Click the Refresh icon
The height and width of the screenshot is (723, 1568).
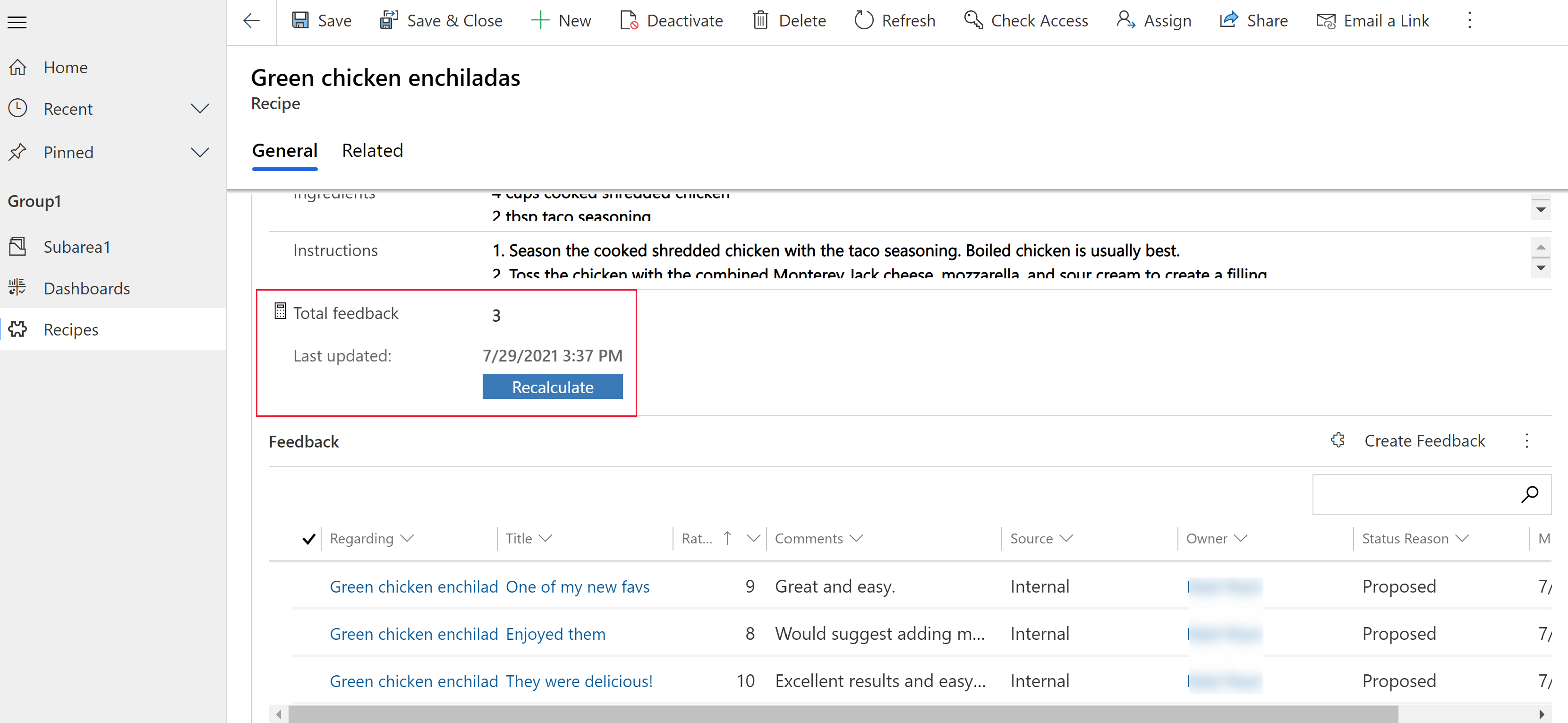(x=864, y=20)
